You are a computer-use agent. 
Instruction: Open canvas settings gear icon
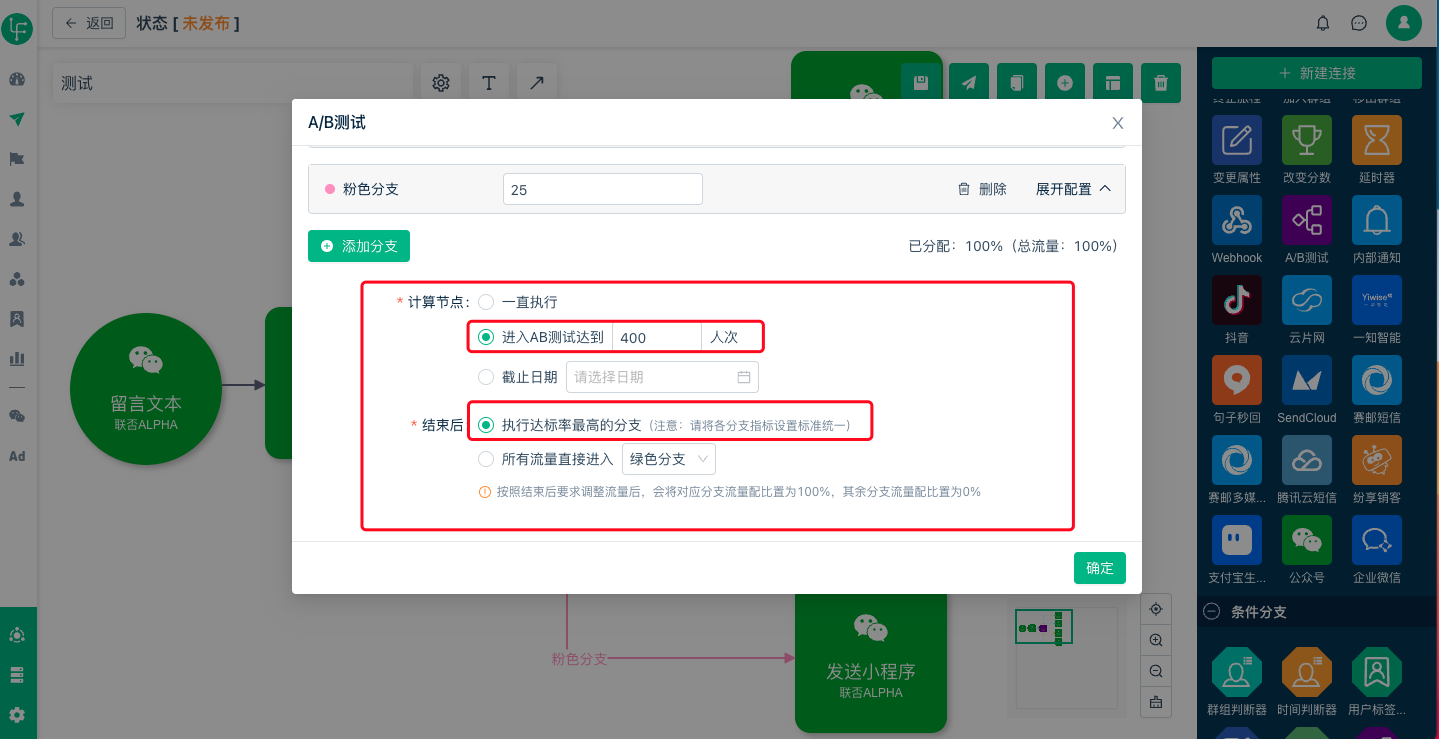(x=441, y=83)
